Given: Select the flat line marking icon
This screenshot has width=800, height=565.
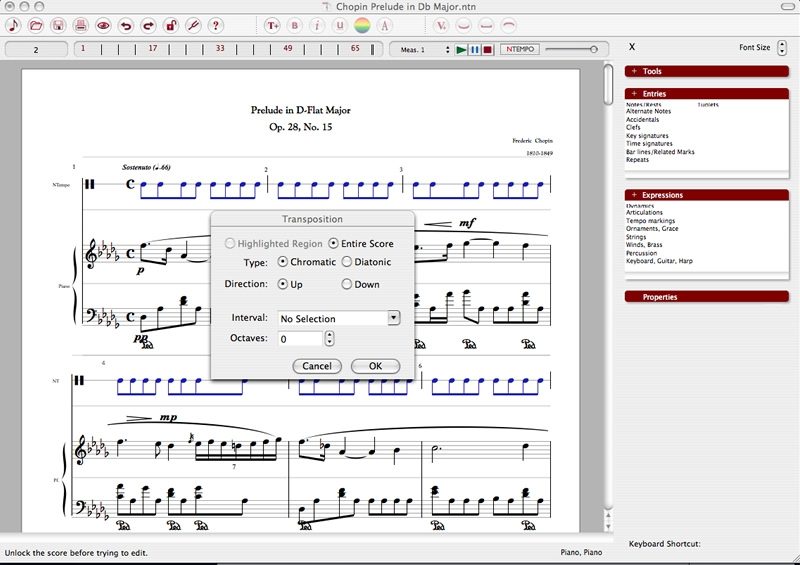Looking at the screenshot, I should 486,26.
